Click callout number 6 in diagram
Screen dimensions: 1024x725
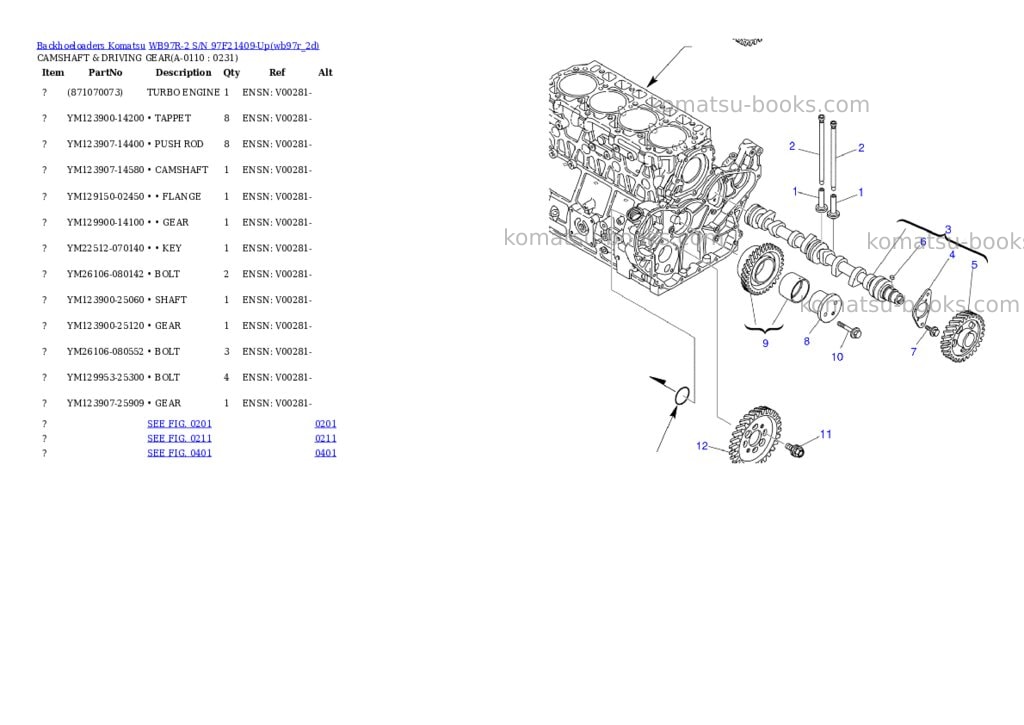point(923,242)
